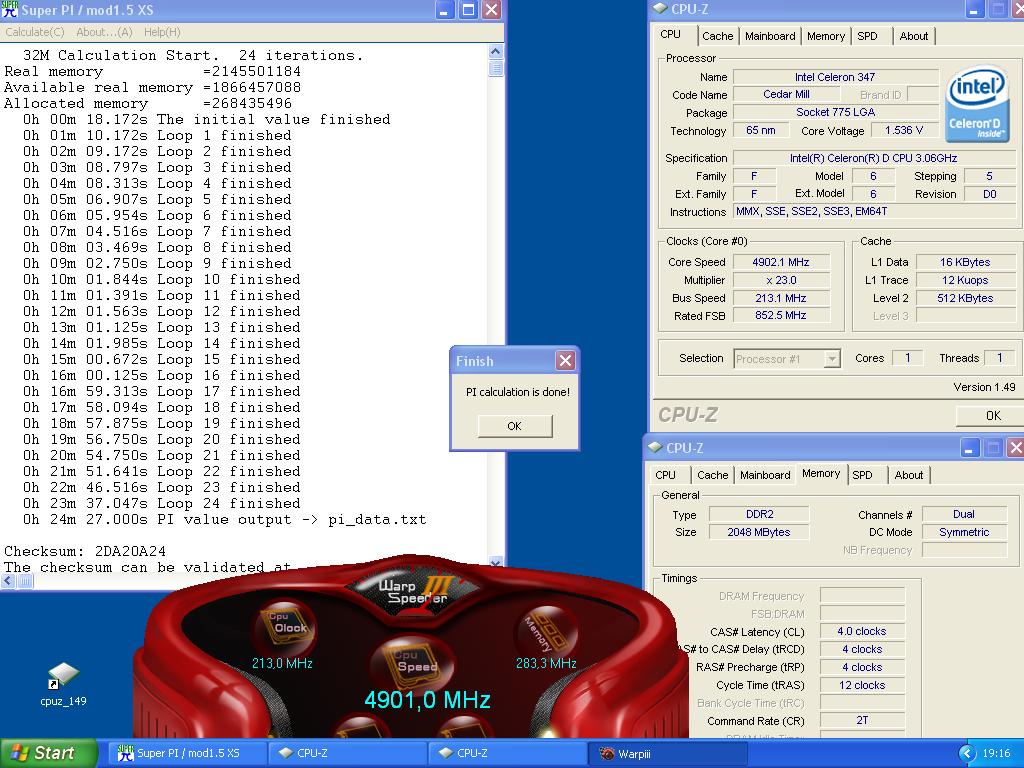Switch to Cache tab in upper CPU-Z

[x=718, y=37]
